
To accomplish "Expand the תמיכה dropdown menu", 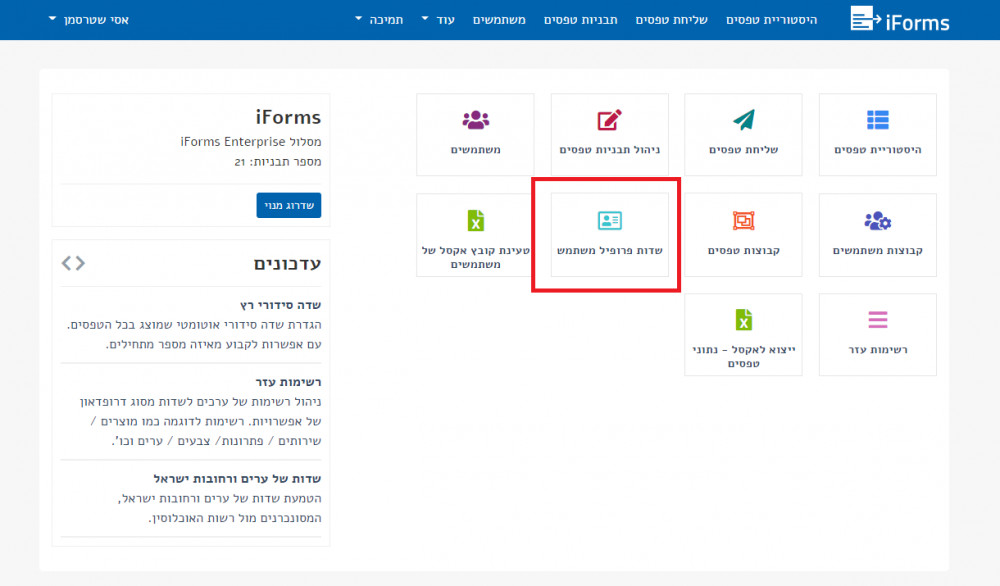I will (379, 20).
